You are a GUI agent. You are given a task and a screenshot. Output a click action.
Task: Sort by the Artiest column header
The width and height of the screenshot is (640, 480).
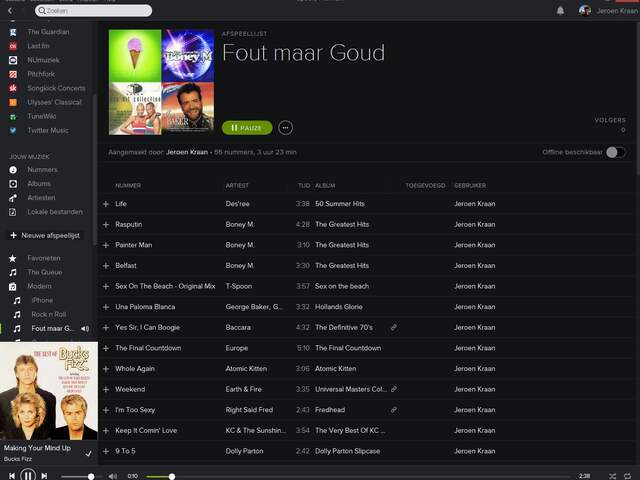[237, 185]
